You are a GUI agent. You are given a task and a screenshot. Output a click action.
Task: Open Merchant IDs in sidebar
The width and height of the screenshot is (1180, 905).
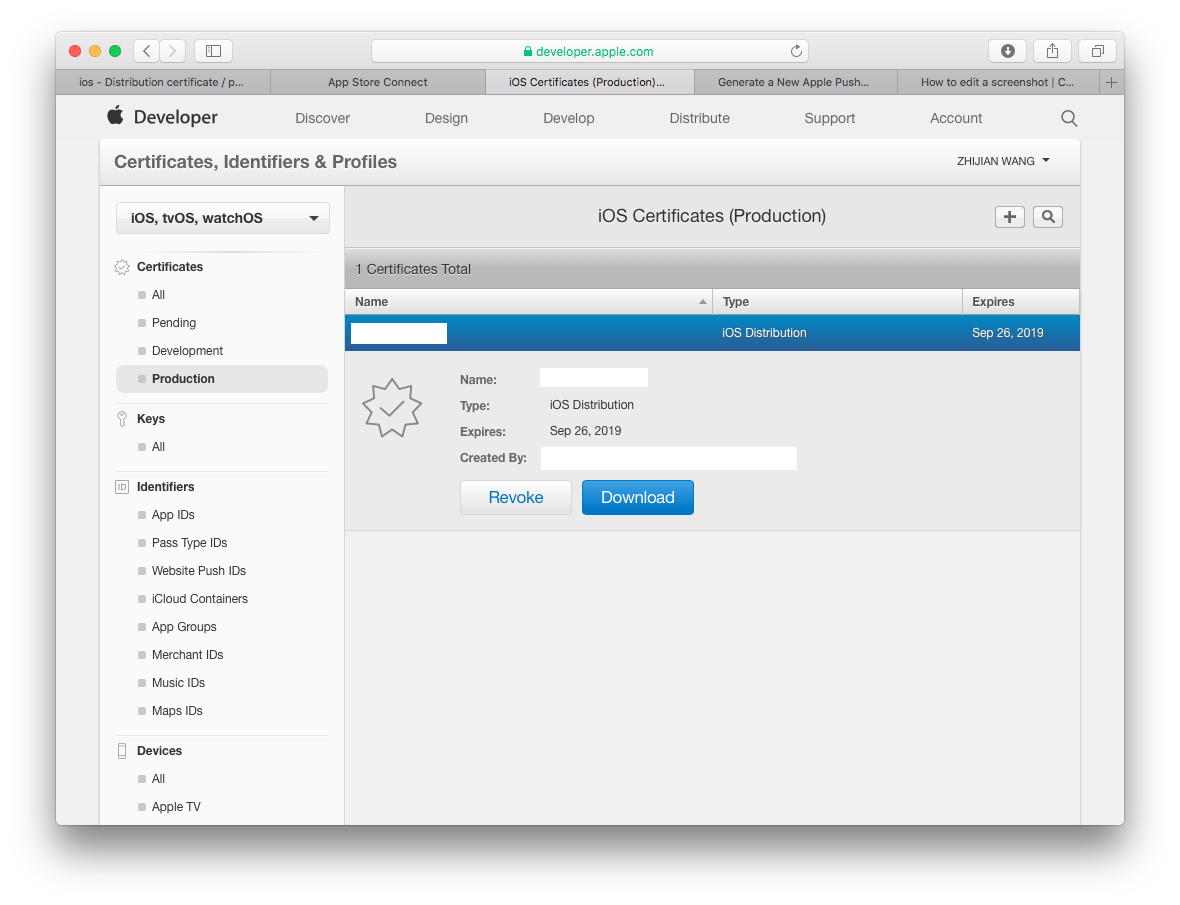[187, 654]
